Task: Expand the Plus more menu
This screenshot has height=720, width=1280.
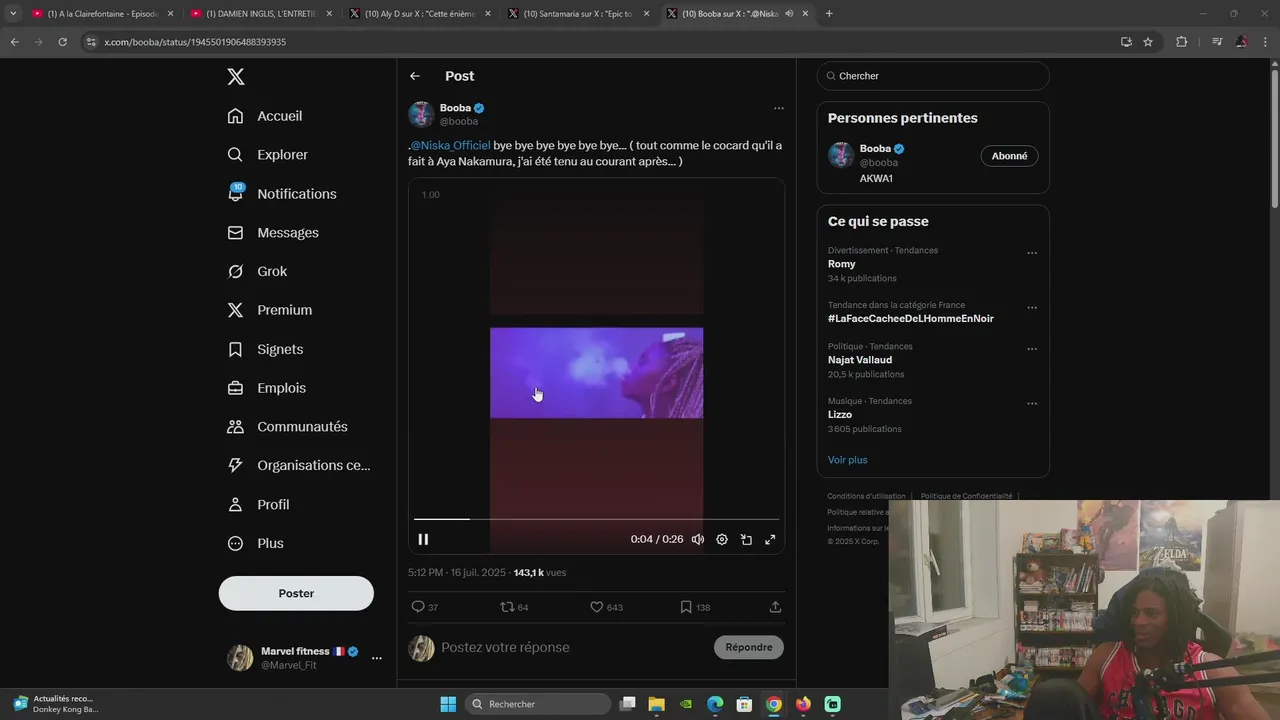Action: (256, 544)
